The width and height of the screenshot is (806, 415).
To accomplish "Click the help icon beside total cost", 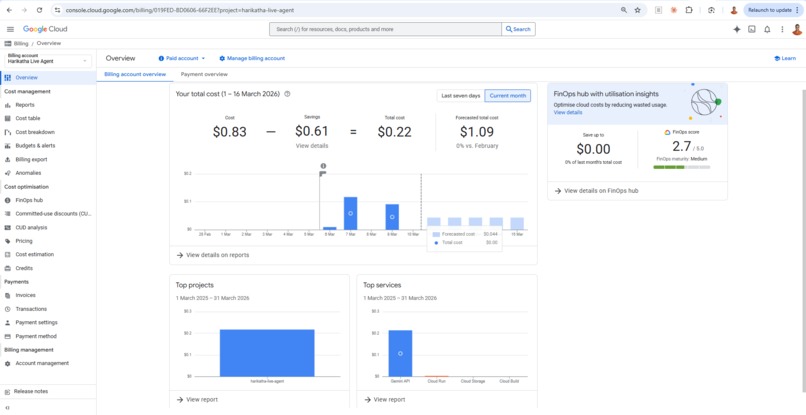I will coord(287,94).
